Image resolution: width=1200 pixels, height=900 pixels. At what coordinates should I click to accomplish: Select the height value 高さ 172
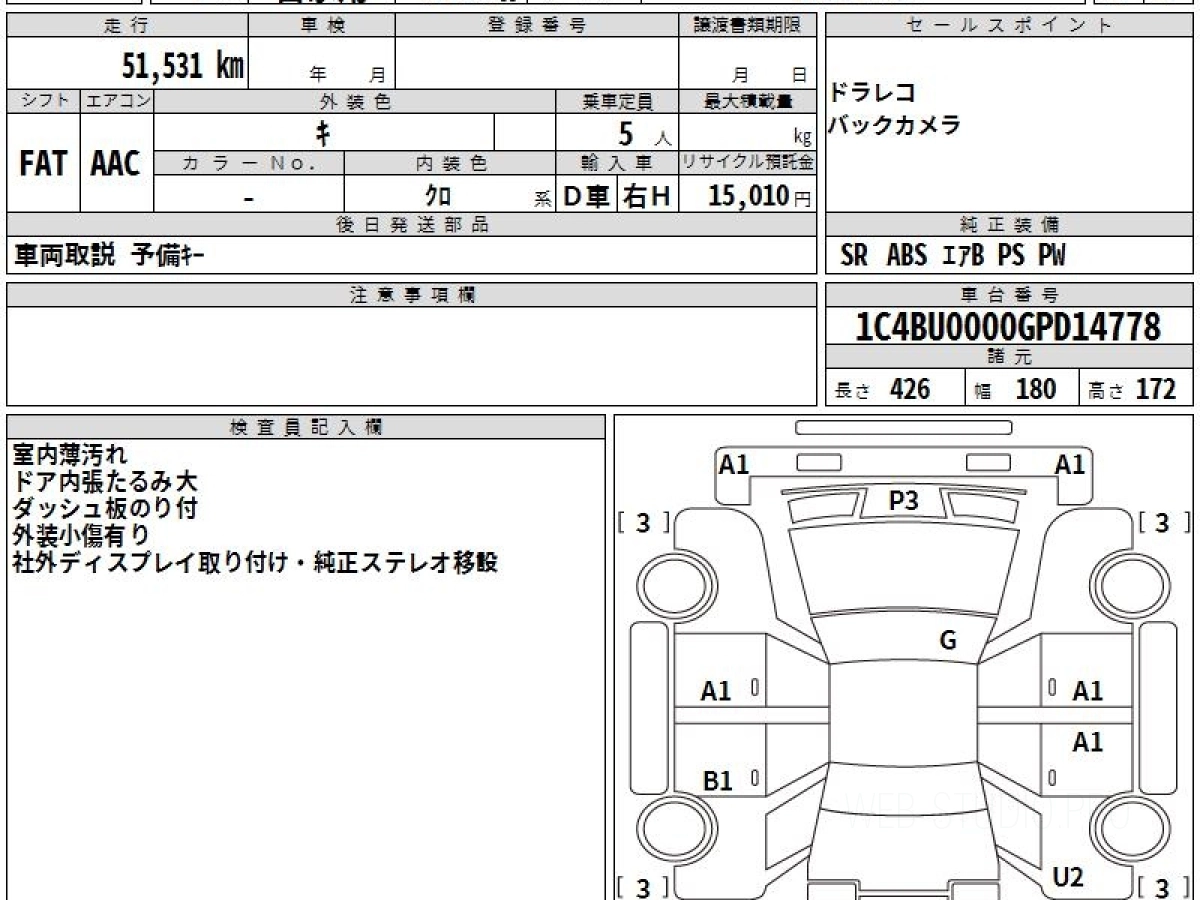click(x=1132, y=389)
